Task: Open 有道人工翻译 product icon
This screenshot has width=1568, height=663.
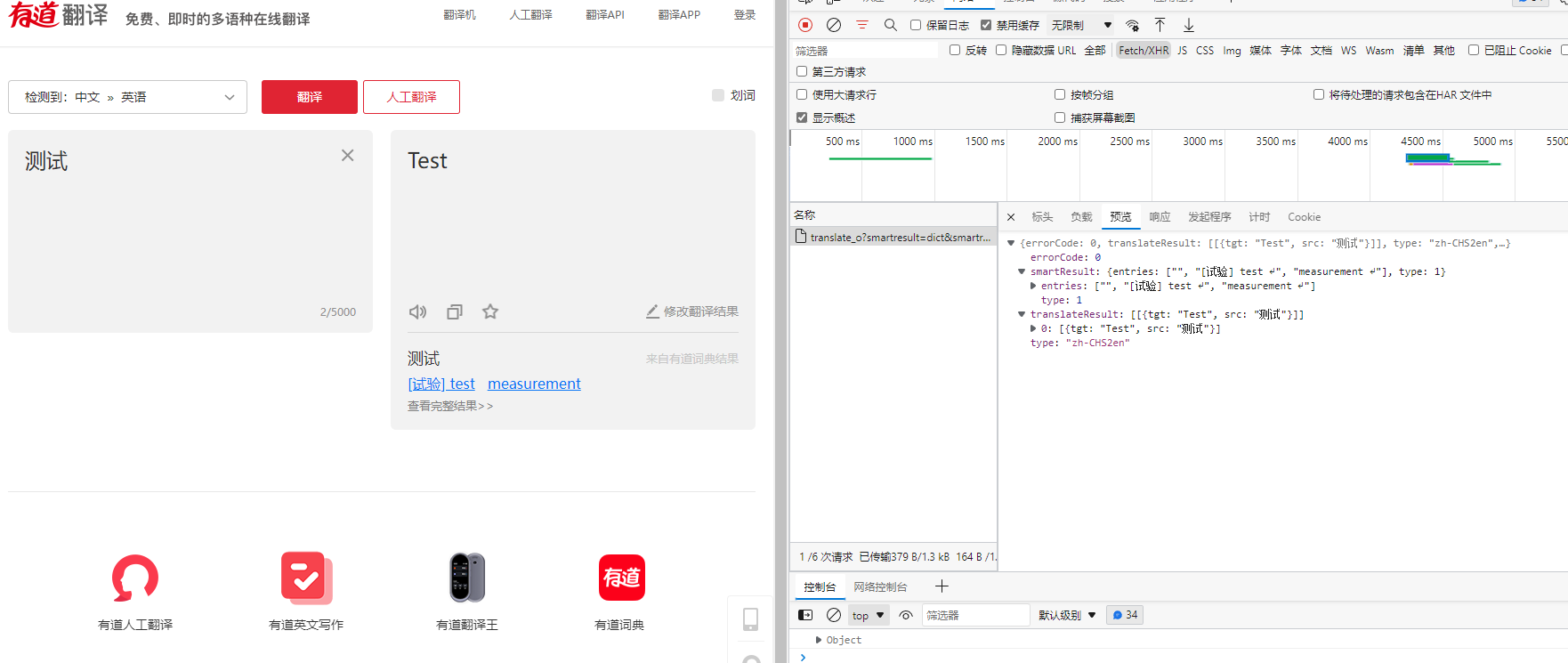Action: [x=135, y=578]
